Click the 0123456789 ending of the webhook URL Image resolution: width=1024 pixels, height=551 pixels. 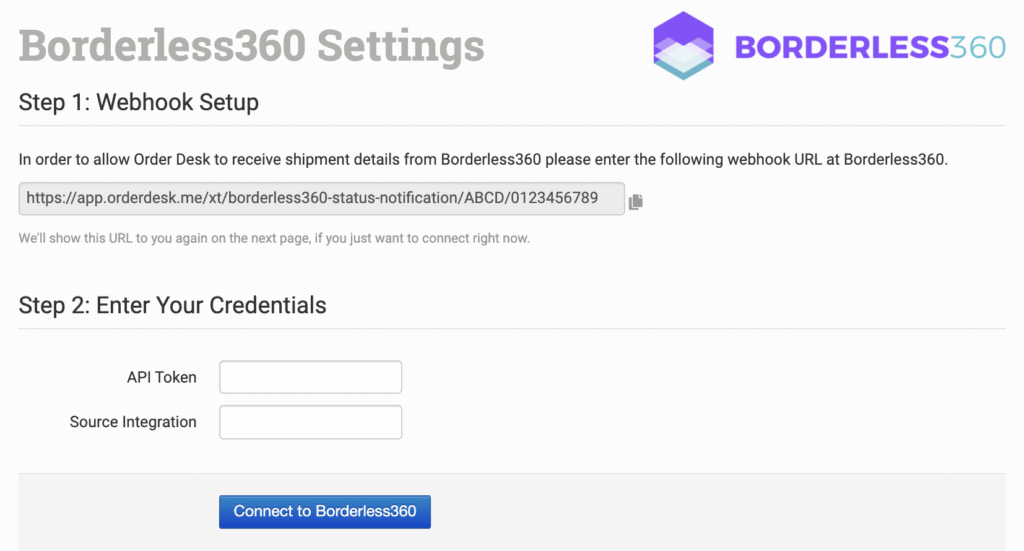(555, 199)
